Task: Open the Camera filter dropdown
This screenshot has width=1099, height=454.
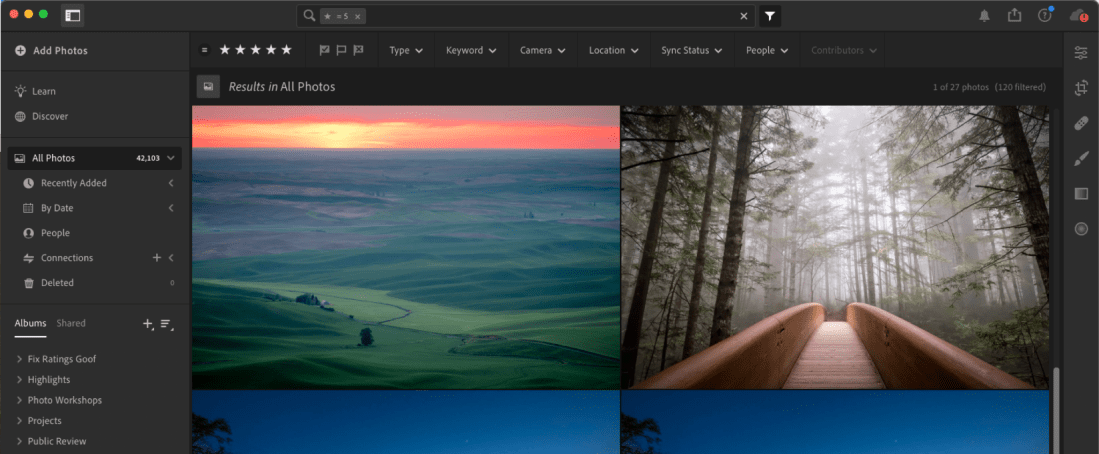Action: [542, 50]
